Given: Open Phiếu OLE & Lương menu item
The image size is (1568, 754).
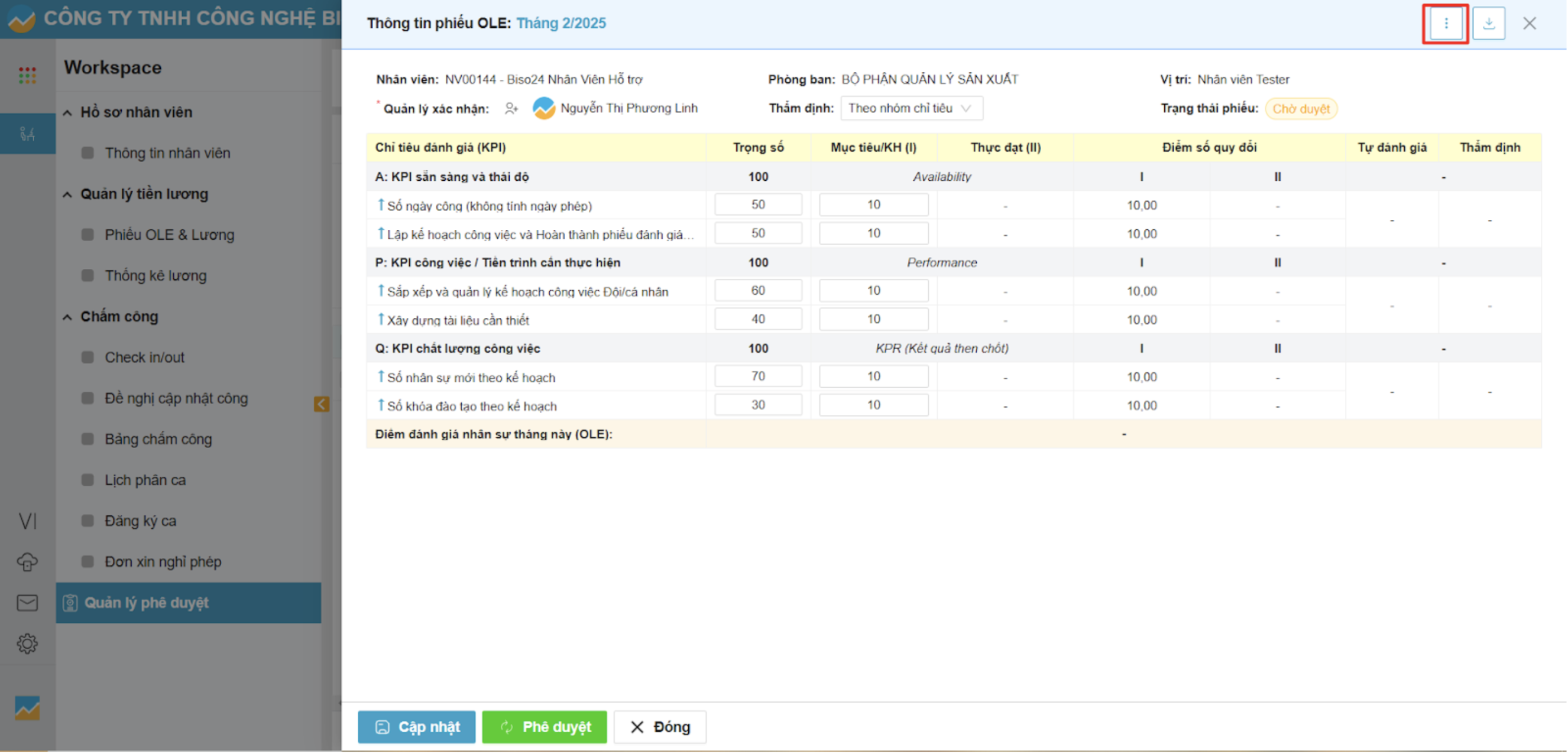Looking at the screenshot, I should (169, 235).
